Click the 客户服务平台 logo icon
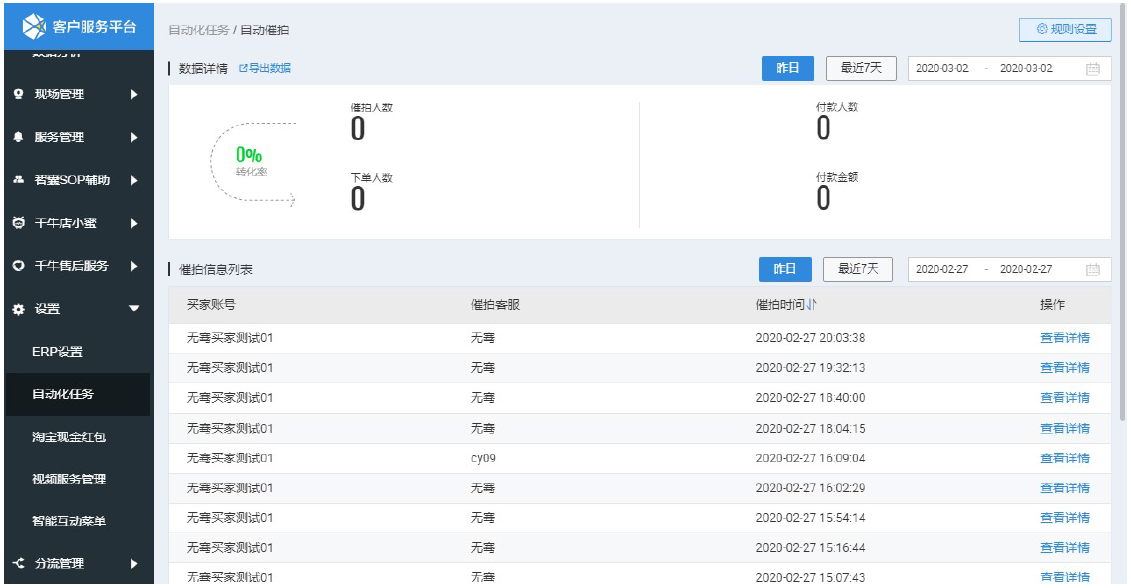Image resolution: width=1131 pixels, height=588 pixels. click(x=35, y=25)
